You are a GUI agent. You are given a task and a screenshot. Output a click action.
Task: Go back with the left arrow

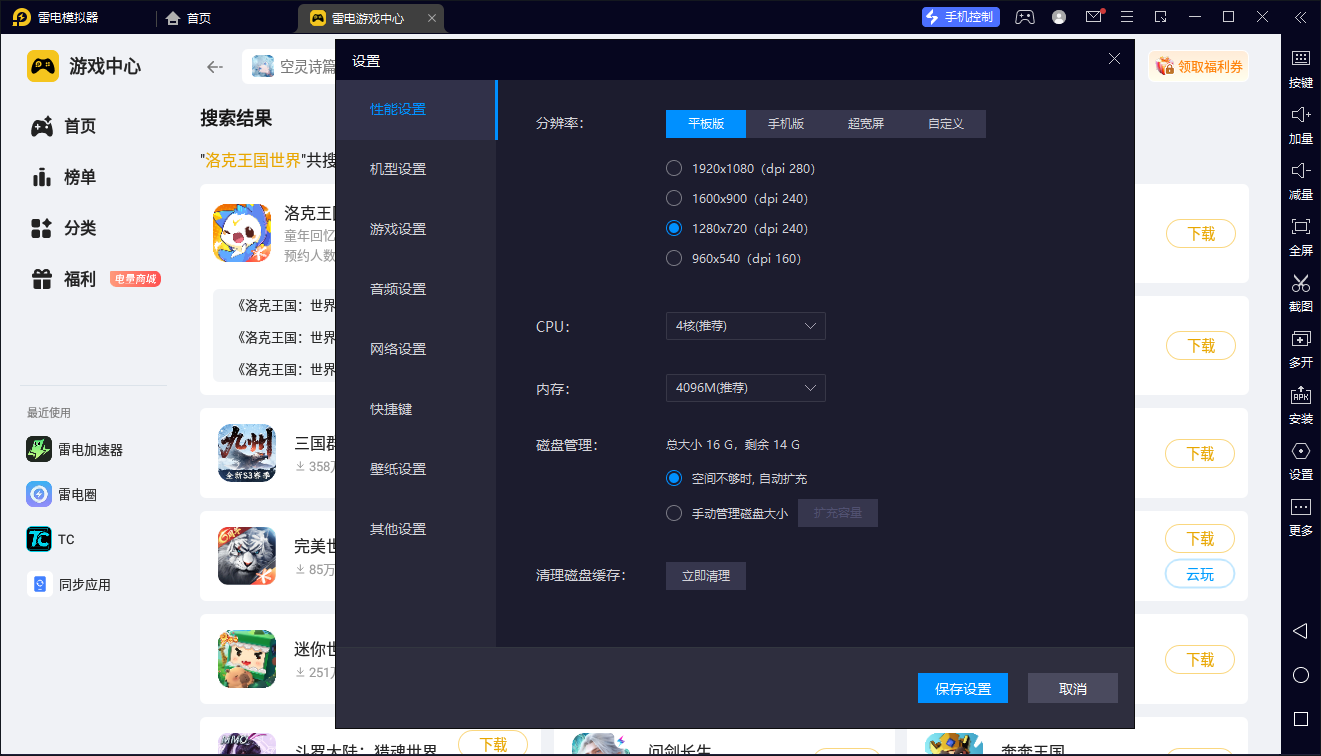tap(215, 67)
